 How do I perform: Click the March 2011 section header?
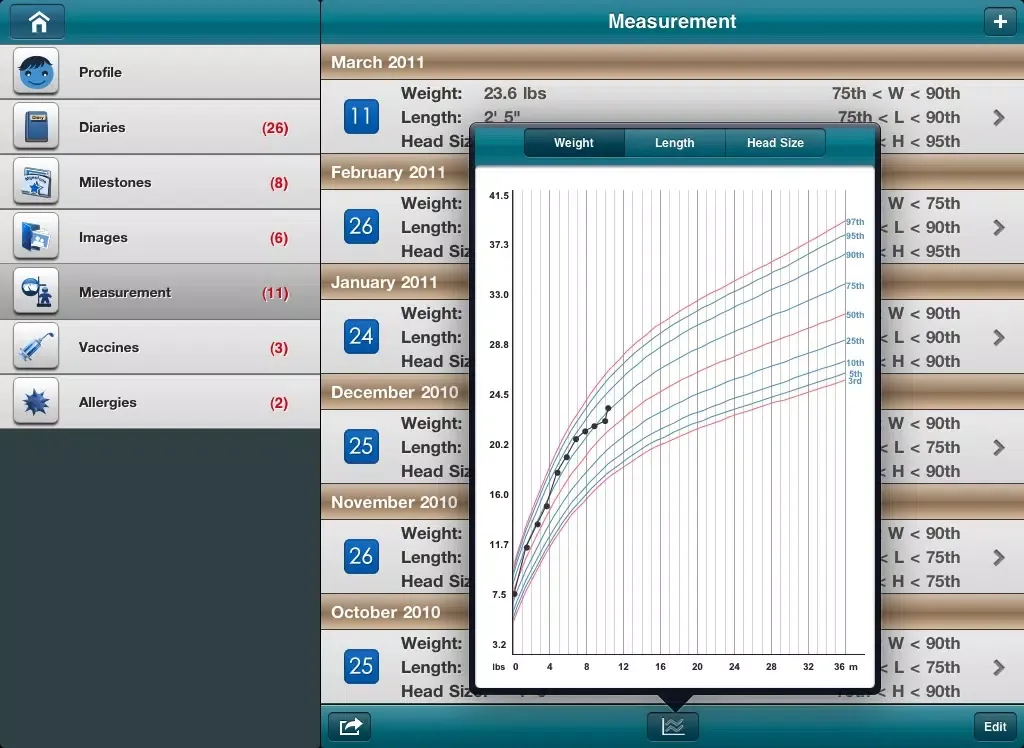point(672,62)
